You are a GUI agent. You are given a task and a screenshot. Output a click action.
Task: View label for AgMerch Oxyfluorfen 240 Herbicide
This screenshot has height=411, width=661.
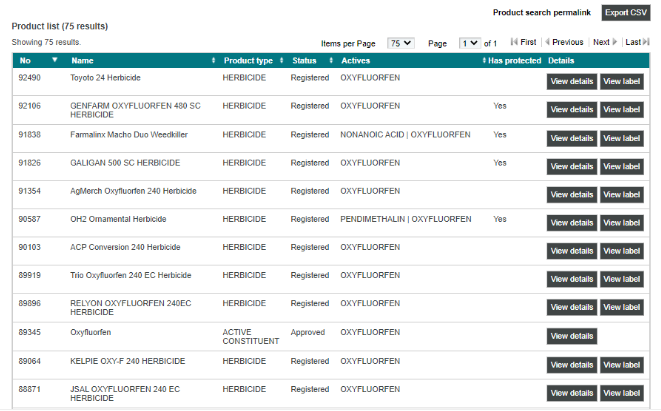click(621, 195)
